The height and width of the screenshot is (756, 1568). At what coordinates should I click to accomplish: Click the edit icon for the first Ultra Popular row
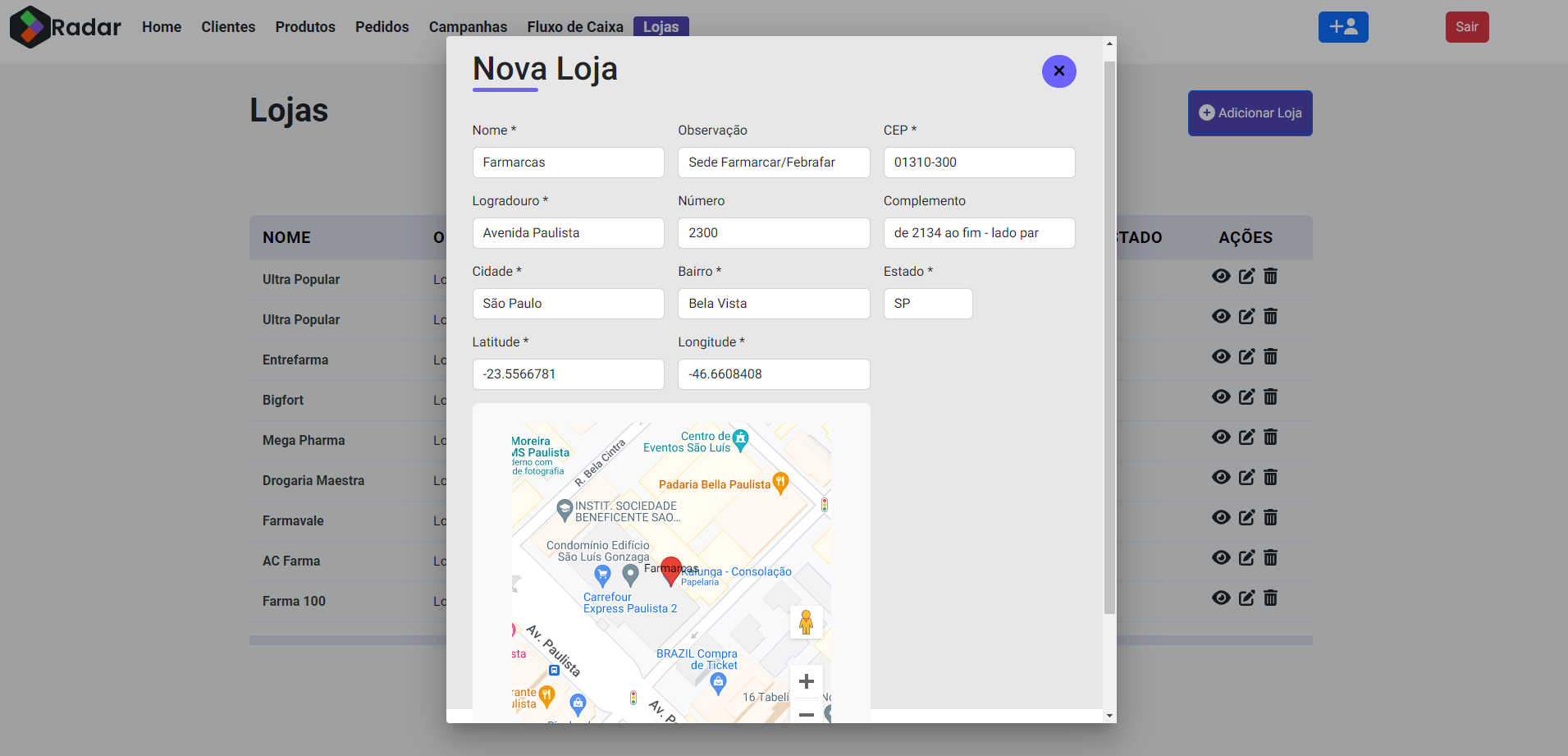1246,277
